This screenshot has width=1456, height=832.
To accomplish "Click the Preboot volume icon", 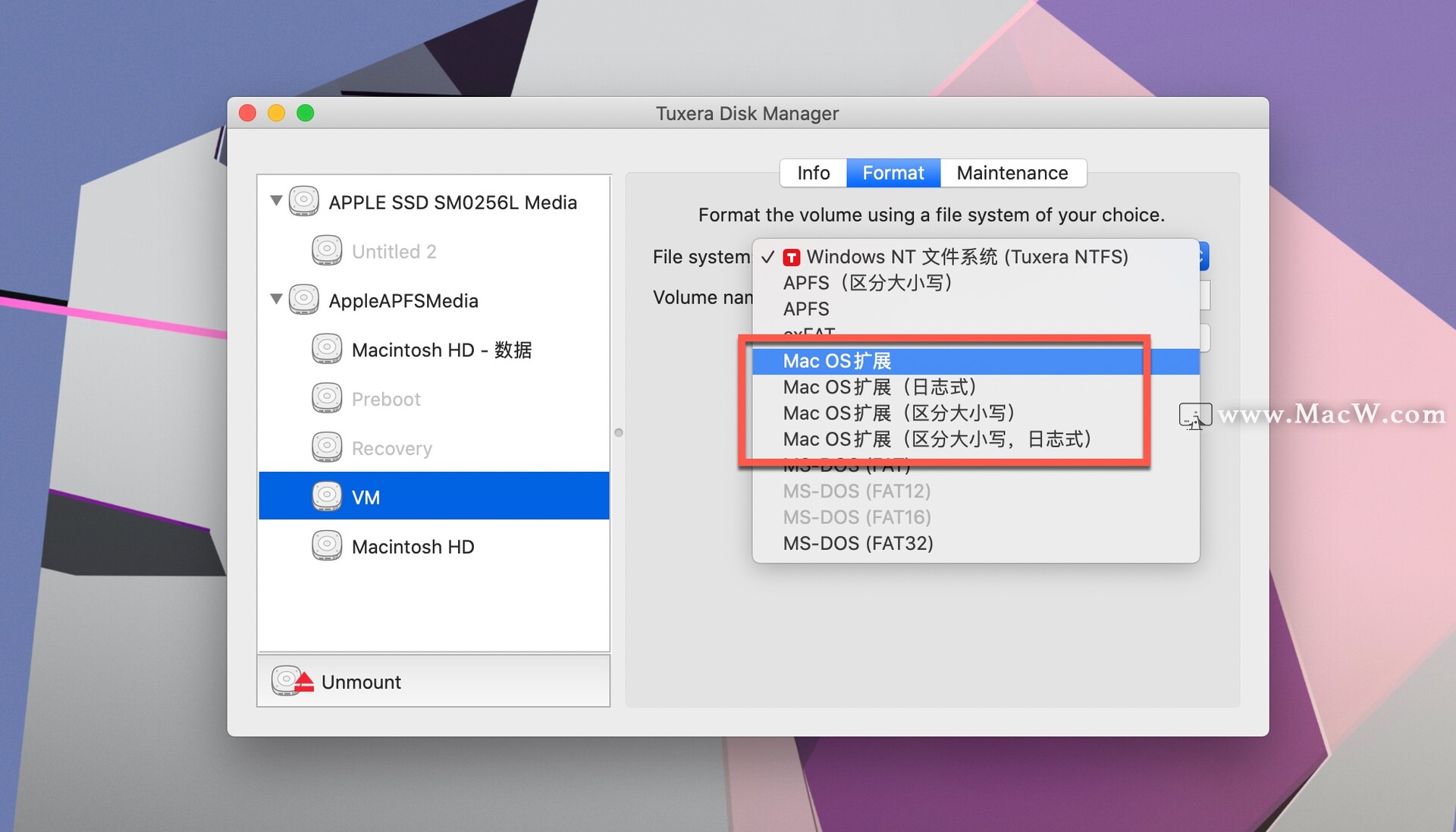I will tap(327, 397).
